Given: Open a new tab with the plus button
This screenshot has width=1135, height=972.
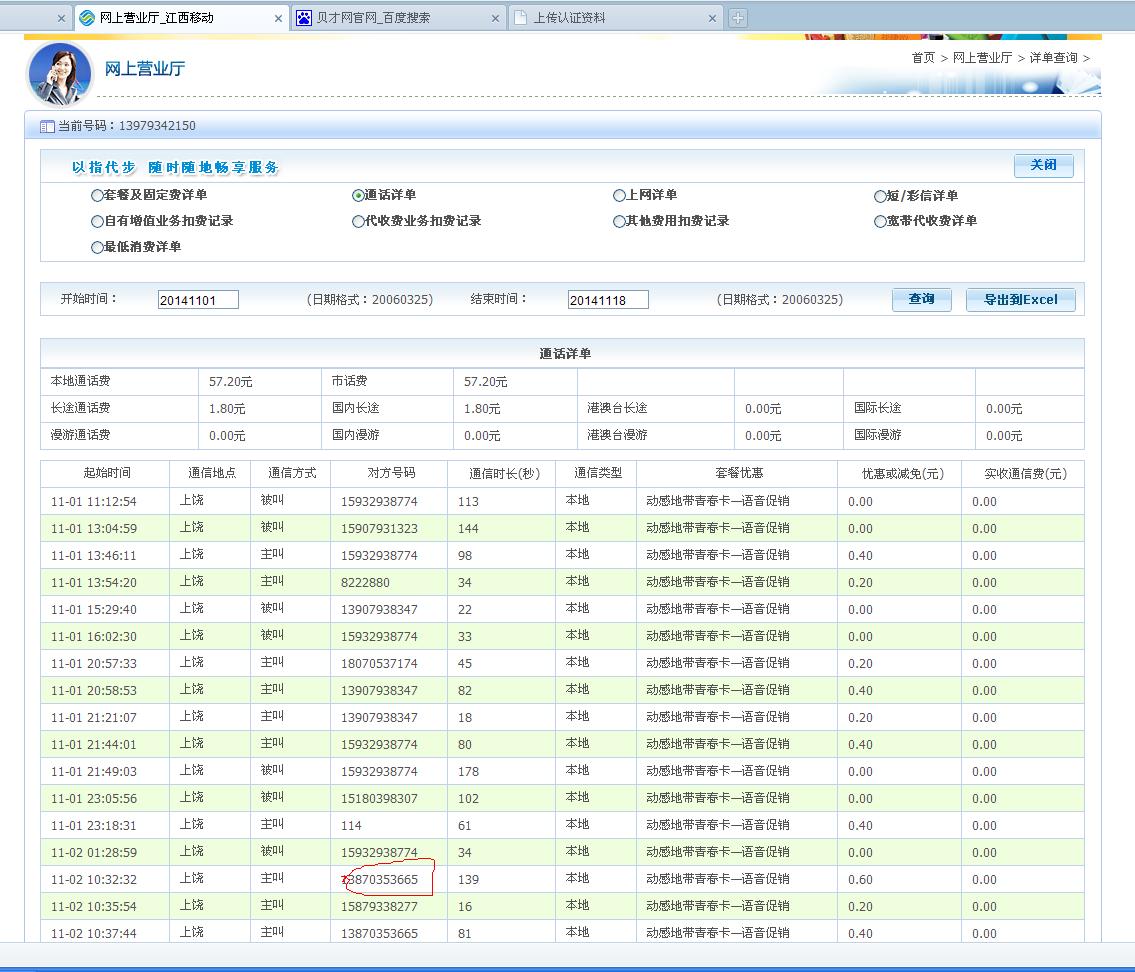Looking at the screenshot, I should point(738,18).
